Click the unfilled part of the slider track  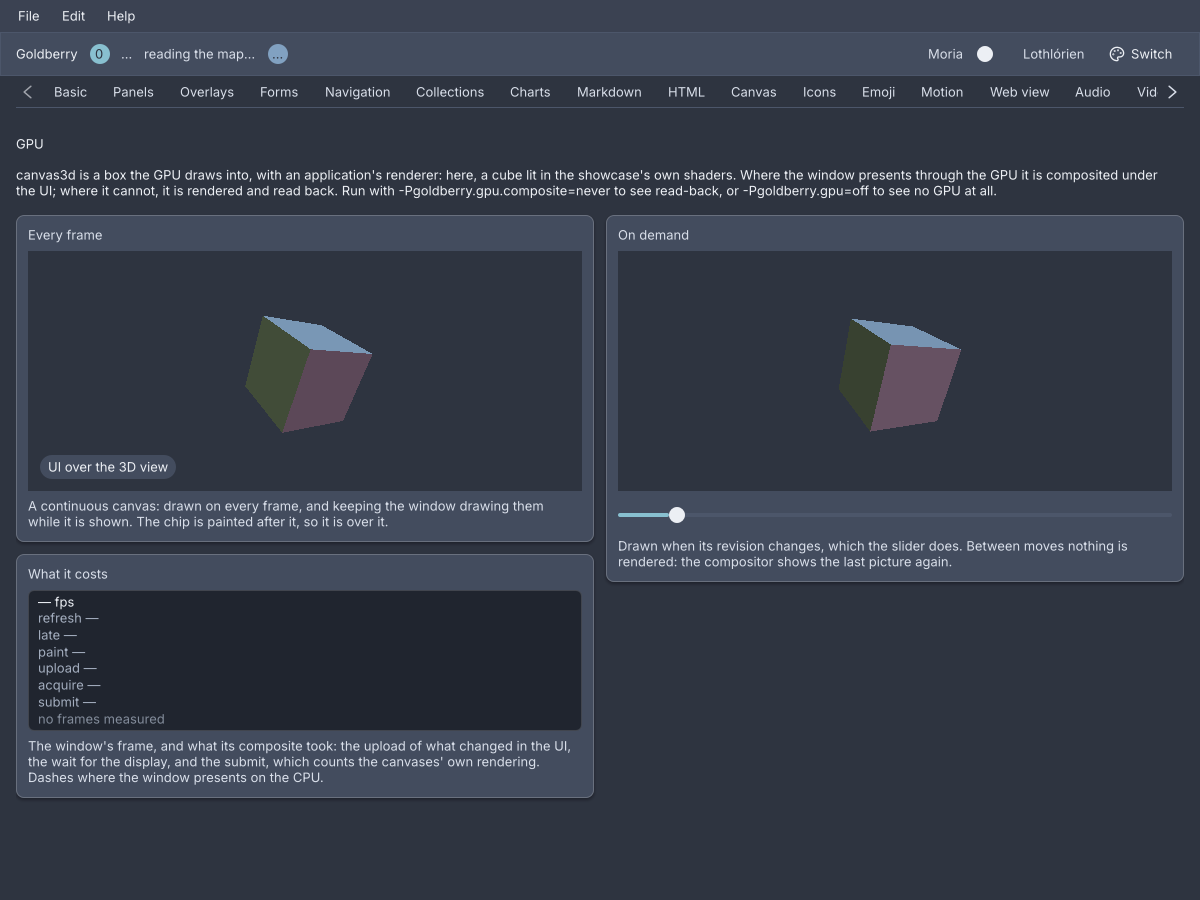pos(928,515)
